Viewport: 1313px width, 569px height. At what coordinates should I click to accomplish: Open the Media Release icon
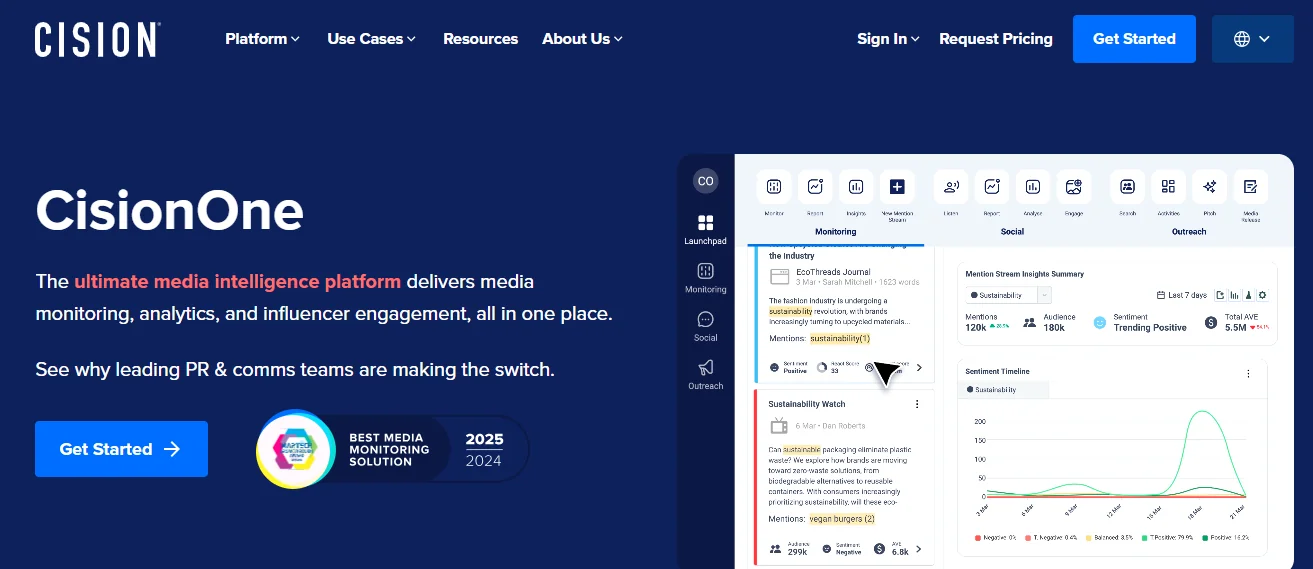point(1250,187)
